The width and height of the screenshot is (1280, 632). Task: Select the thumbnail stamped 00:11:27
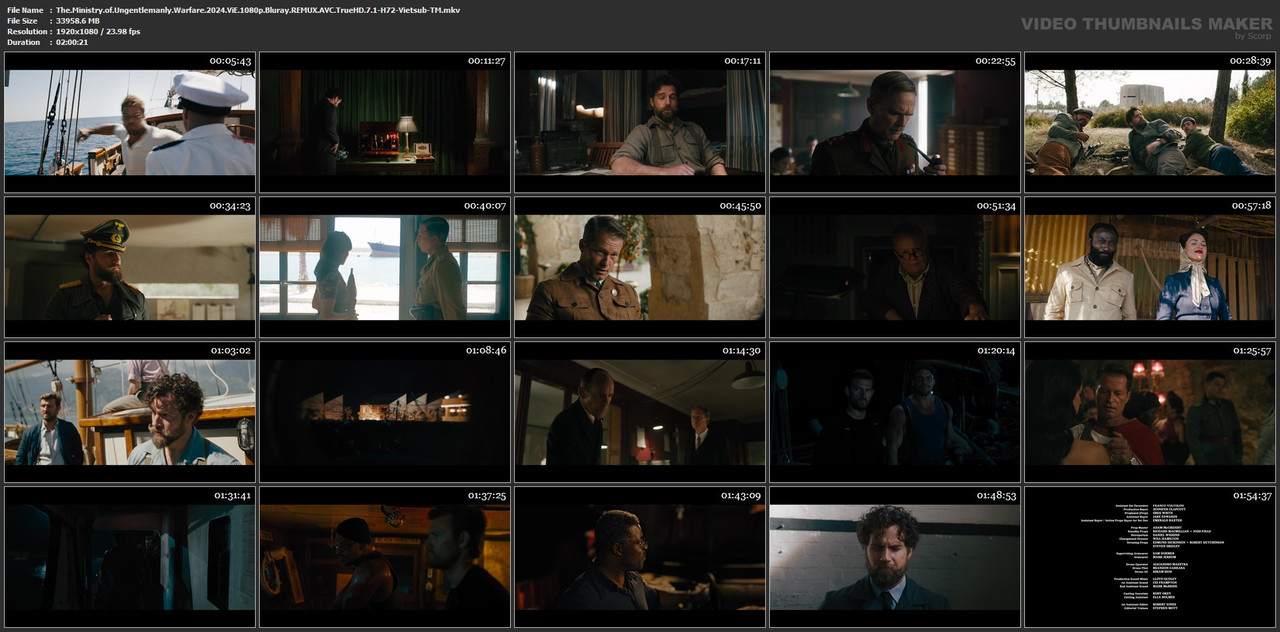click(x=385, y=122)
